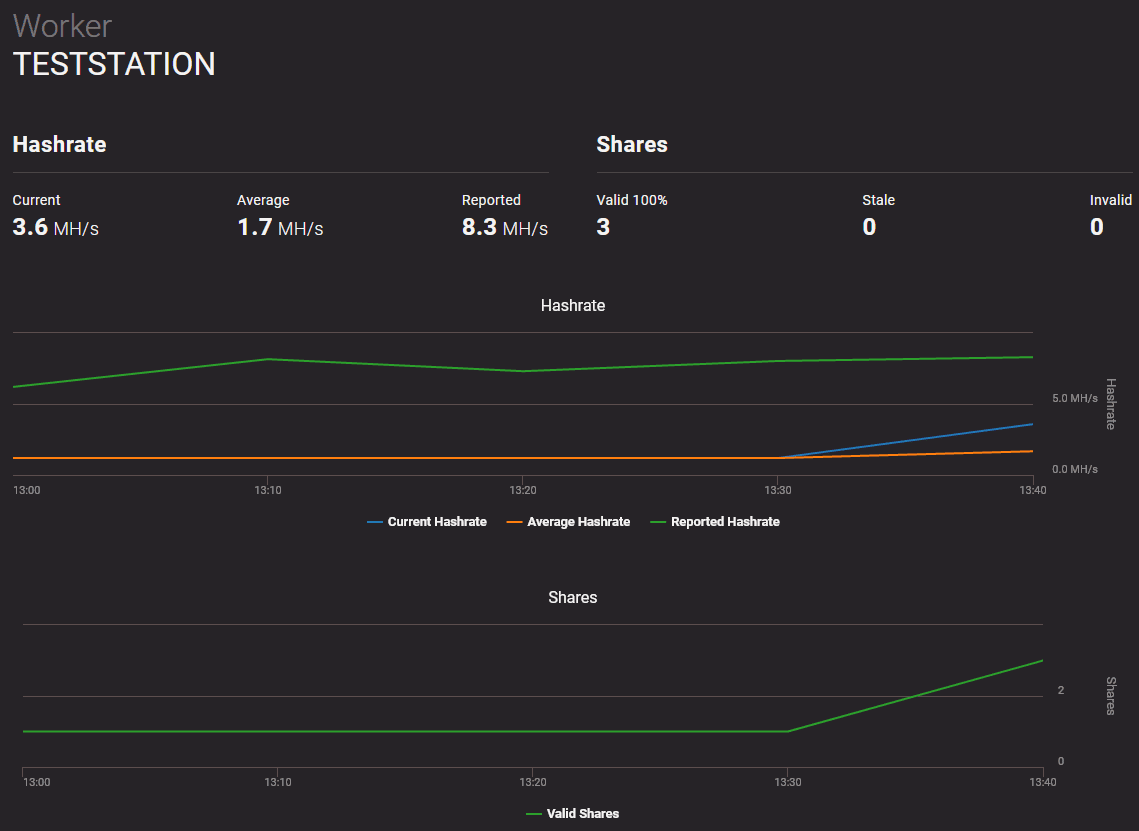Select the Average 1.7 MH/s value

pos(280,227)
